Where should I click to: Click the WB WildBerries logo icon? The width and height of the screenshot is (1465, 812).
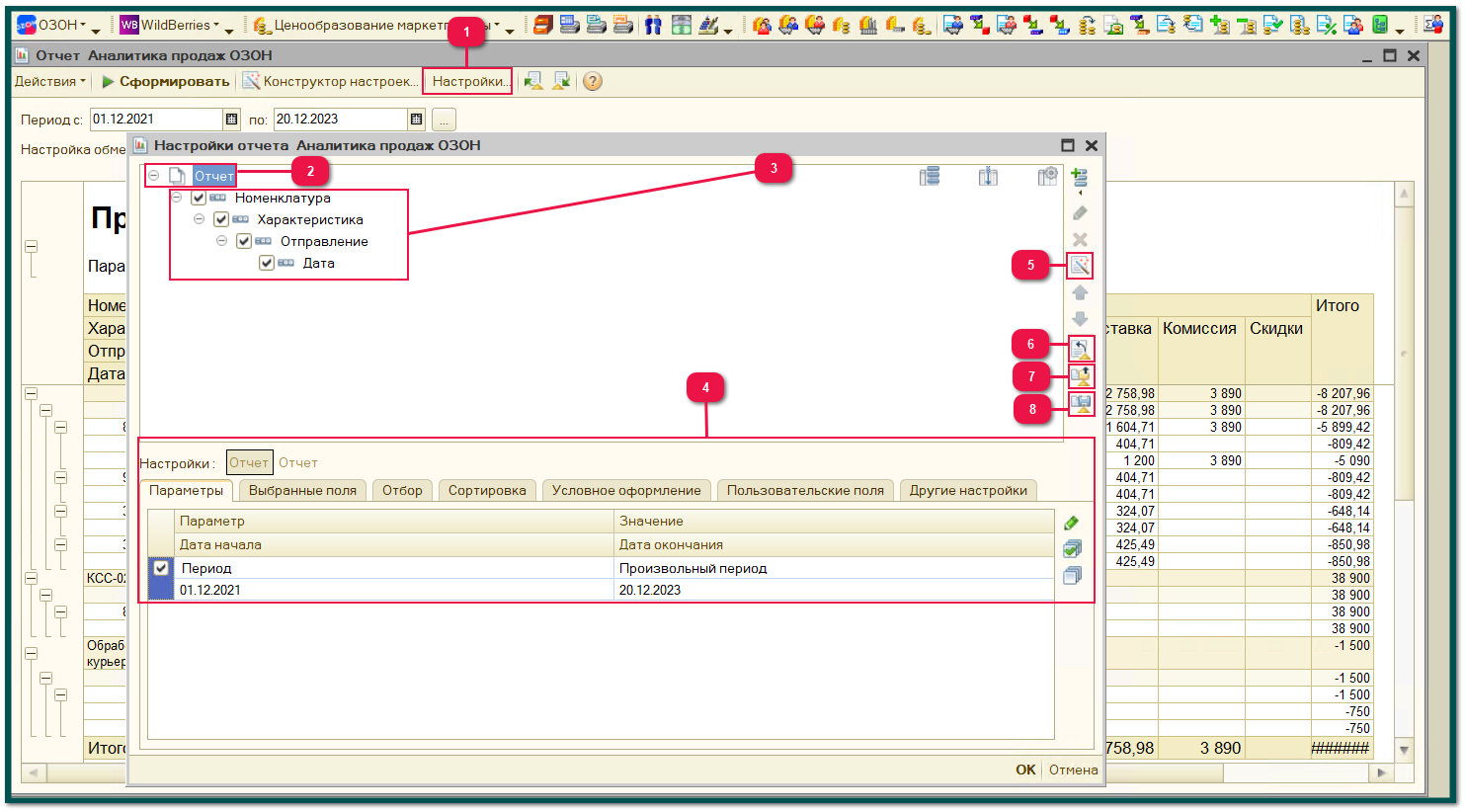coord(129,26)
